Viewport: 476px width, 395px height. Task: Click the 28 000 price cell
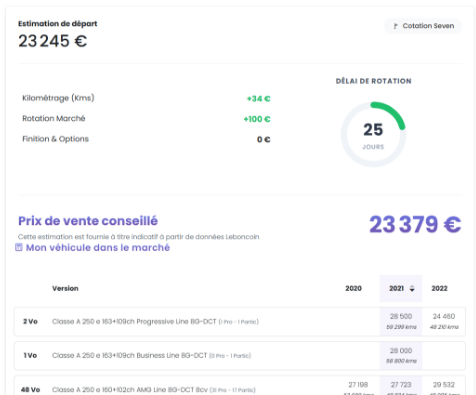[x=401, y=351]
